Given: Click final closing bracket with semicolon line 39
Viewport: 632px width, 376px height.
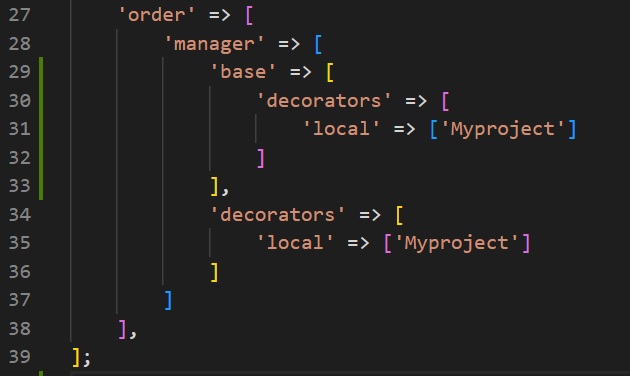Looking at the screenshot, I should coord(81,357).
